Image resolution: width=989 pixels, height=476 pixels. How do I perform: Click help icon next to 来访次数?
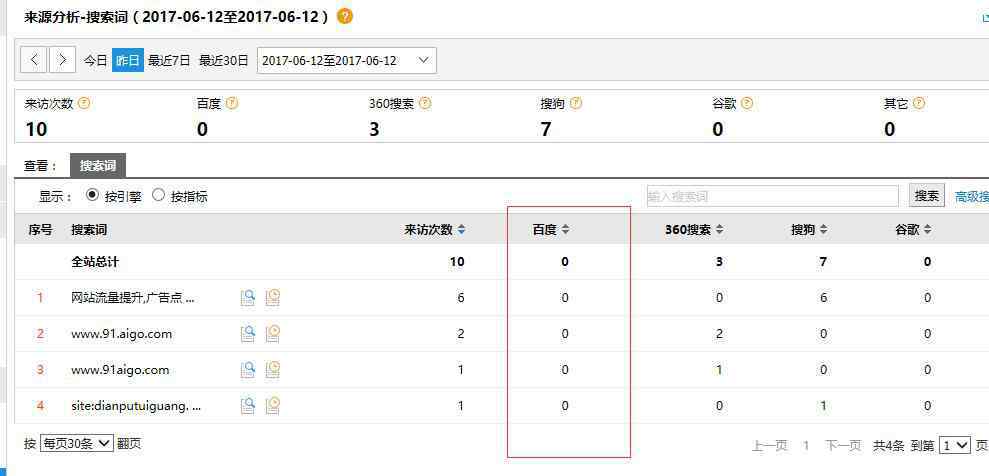click(x=83, y=103)
